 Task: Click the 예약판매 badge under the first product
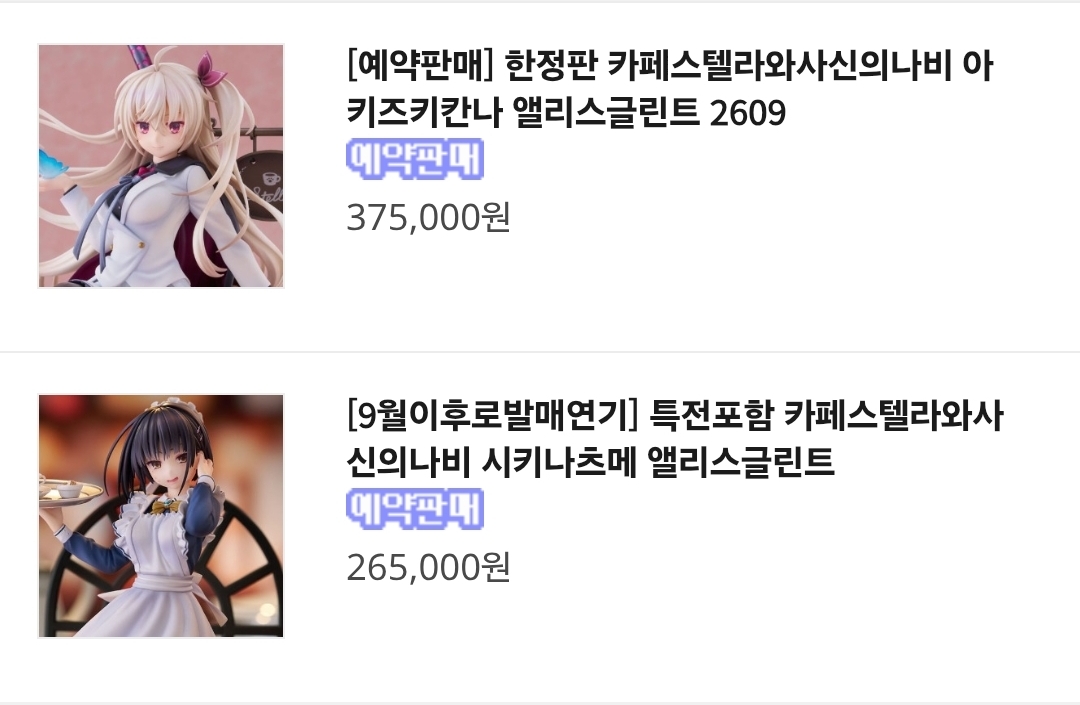(415, 159)
